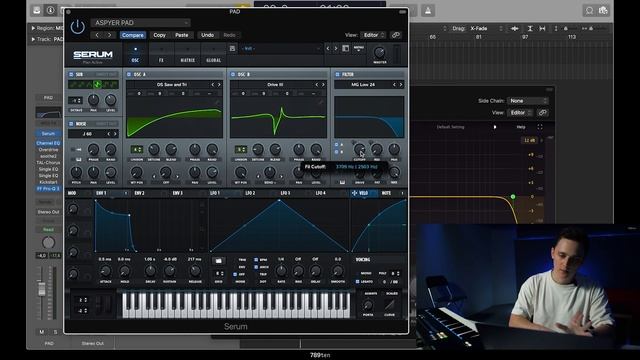
Task: Select the NOTE tab
Action: click(386, 193)
